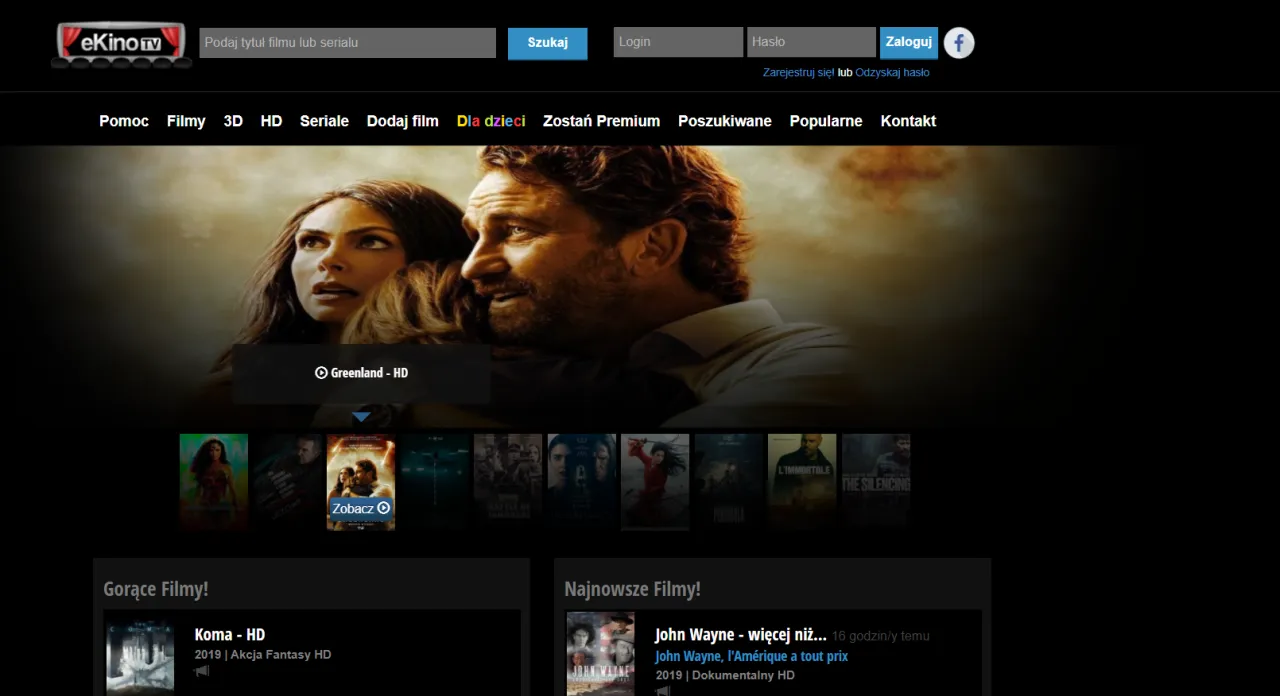
Task: Click the megaphone icon under John Wayne entry
Action: [663, 691]
